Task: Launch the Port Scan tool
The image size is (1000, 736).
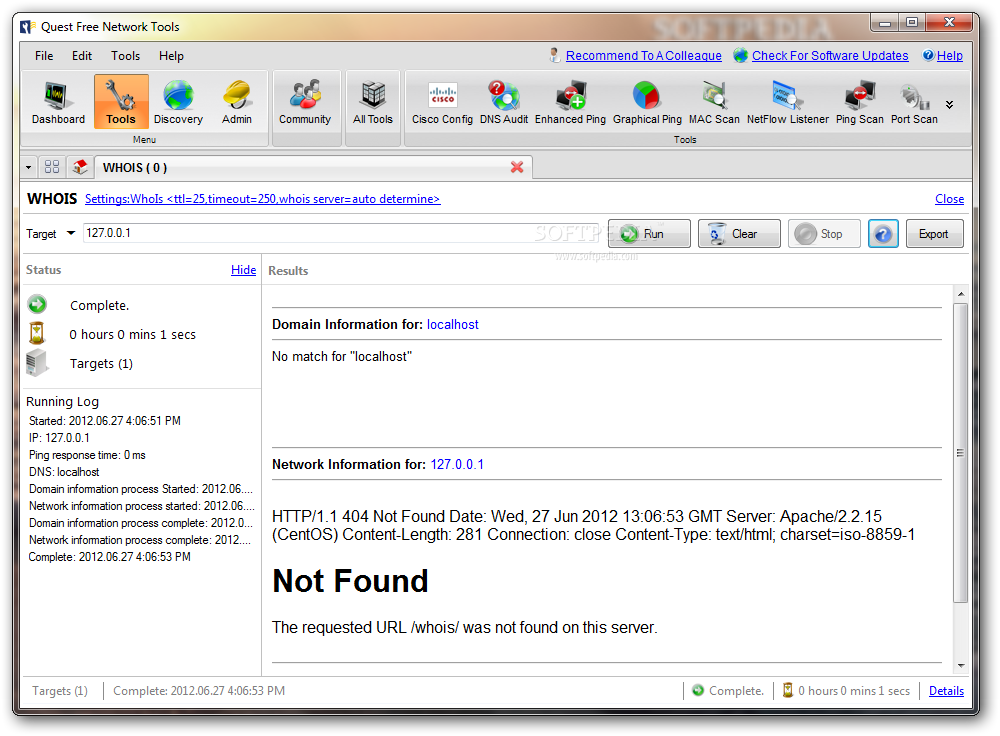Action: (x=914, y=101)
